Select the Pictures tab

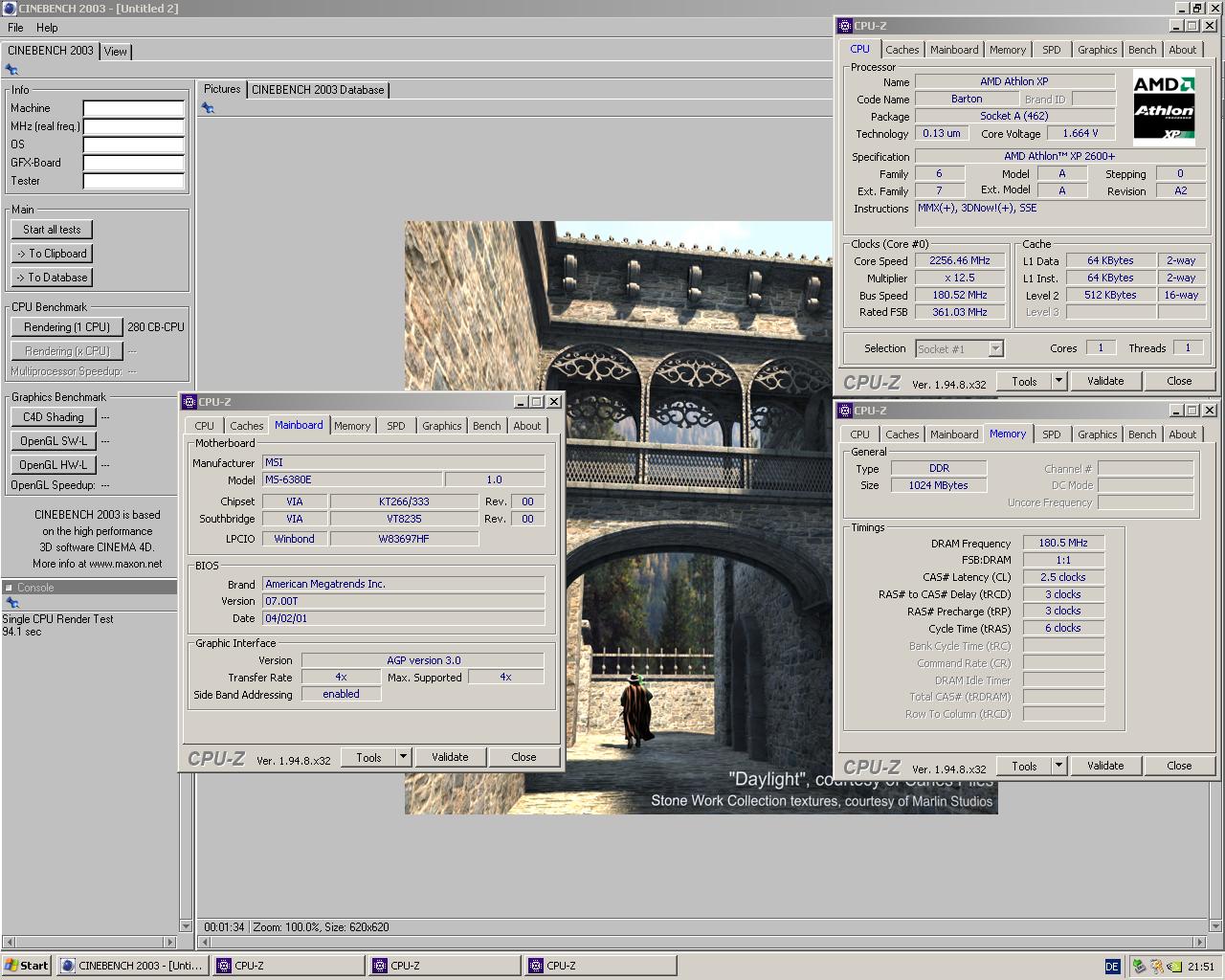pyautogui.click(x=222, y=89)
